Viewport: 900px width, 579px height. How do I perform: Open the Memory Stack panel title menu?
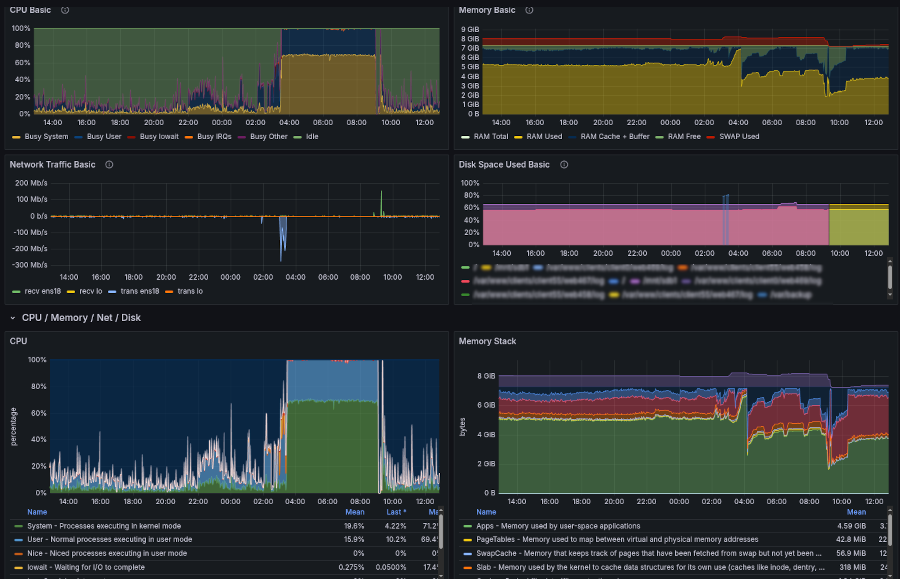[487, 341]
